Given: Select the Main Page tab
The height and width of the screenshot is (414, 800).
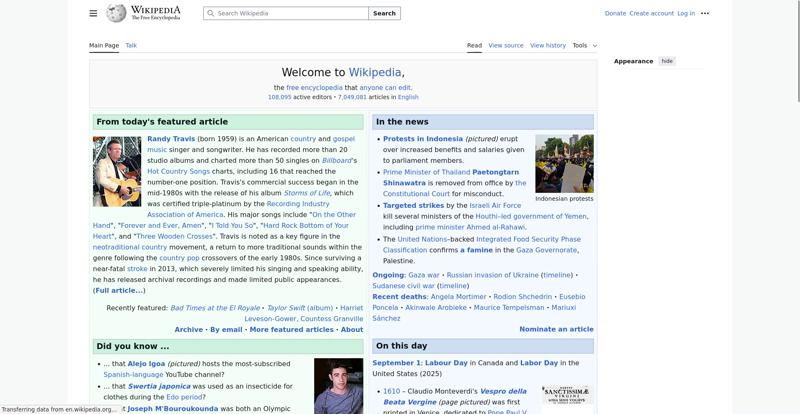Looking at the screenshot, I should point(104,45).
